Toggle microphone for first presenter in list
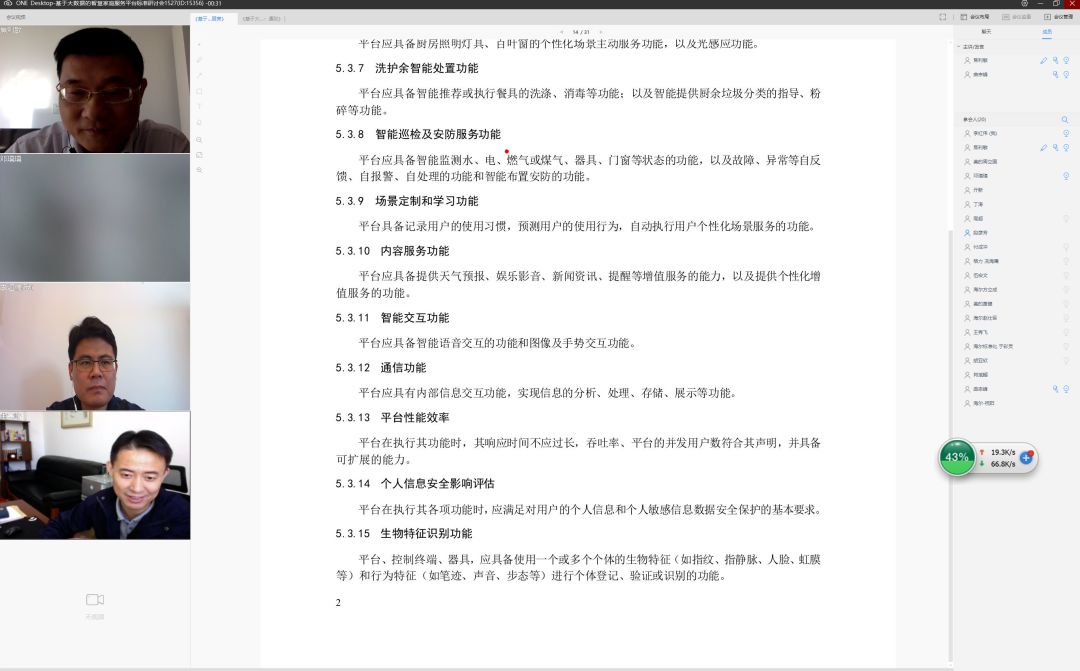1080x671 pixels. coord(1054,61)
